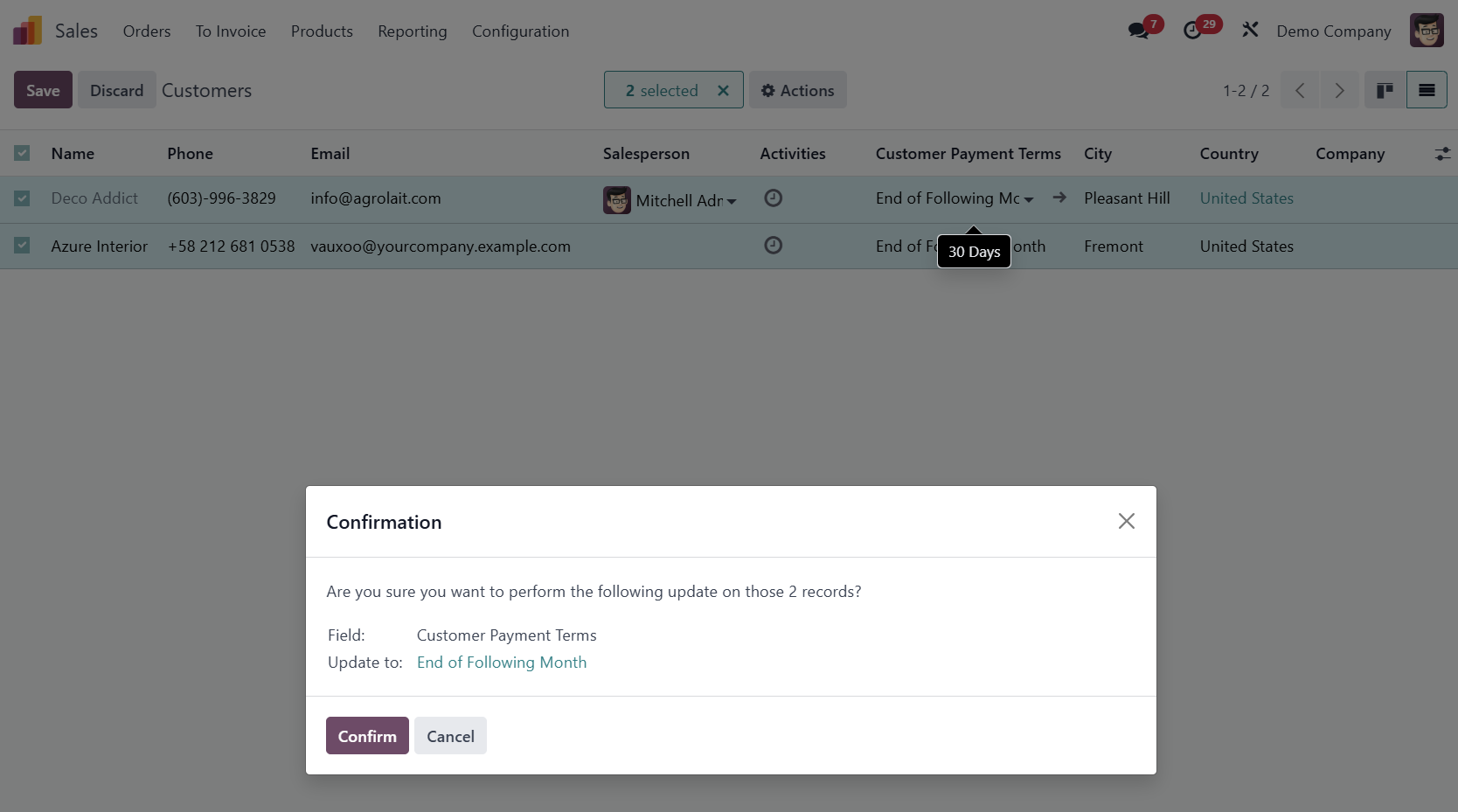This screenshot has height=812, width=1458.
Task: Clear the 2 selected records
Action: click(x=723, y=90)
